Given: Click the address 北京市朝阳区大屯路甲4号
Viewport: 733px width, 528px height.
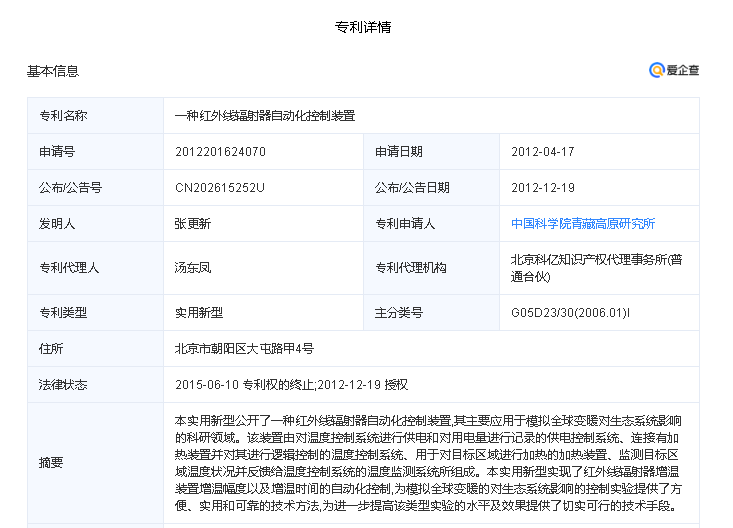Looking at the screenshot, I should (244, 349).
